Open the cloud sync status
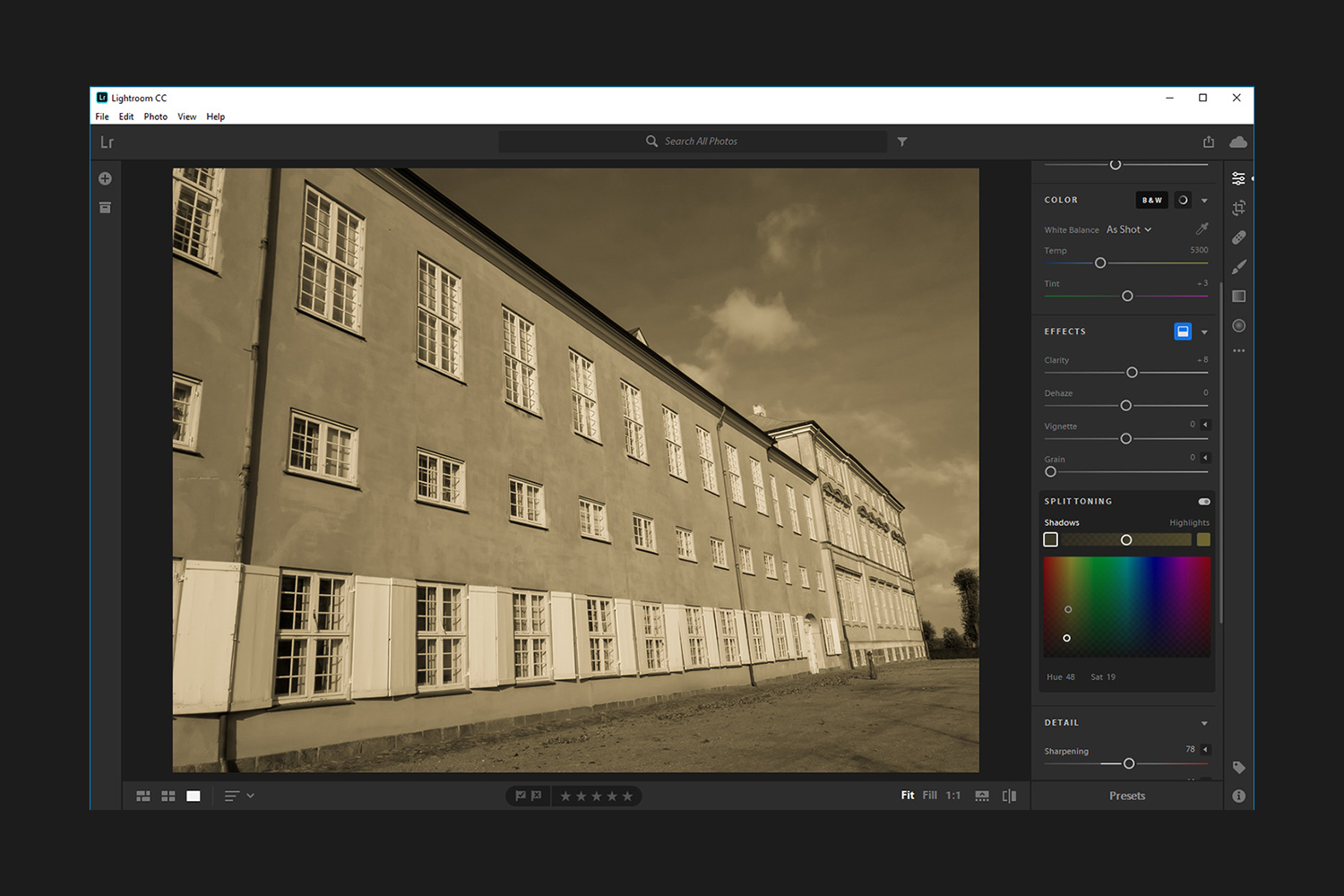This screenshot has width=1344, height=896. (x=1238, y=141)
